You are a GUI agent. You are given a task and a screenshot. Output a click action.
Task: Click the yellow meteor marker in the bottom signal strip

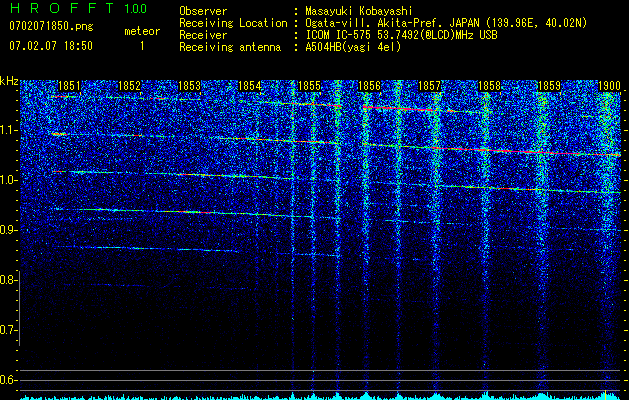pyautogui.click(x=605, y=395)
